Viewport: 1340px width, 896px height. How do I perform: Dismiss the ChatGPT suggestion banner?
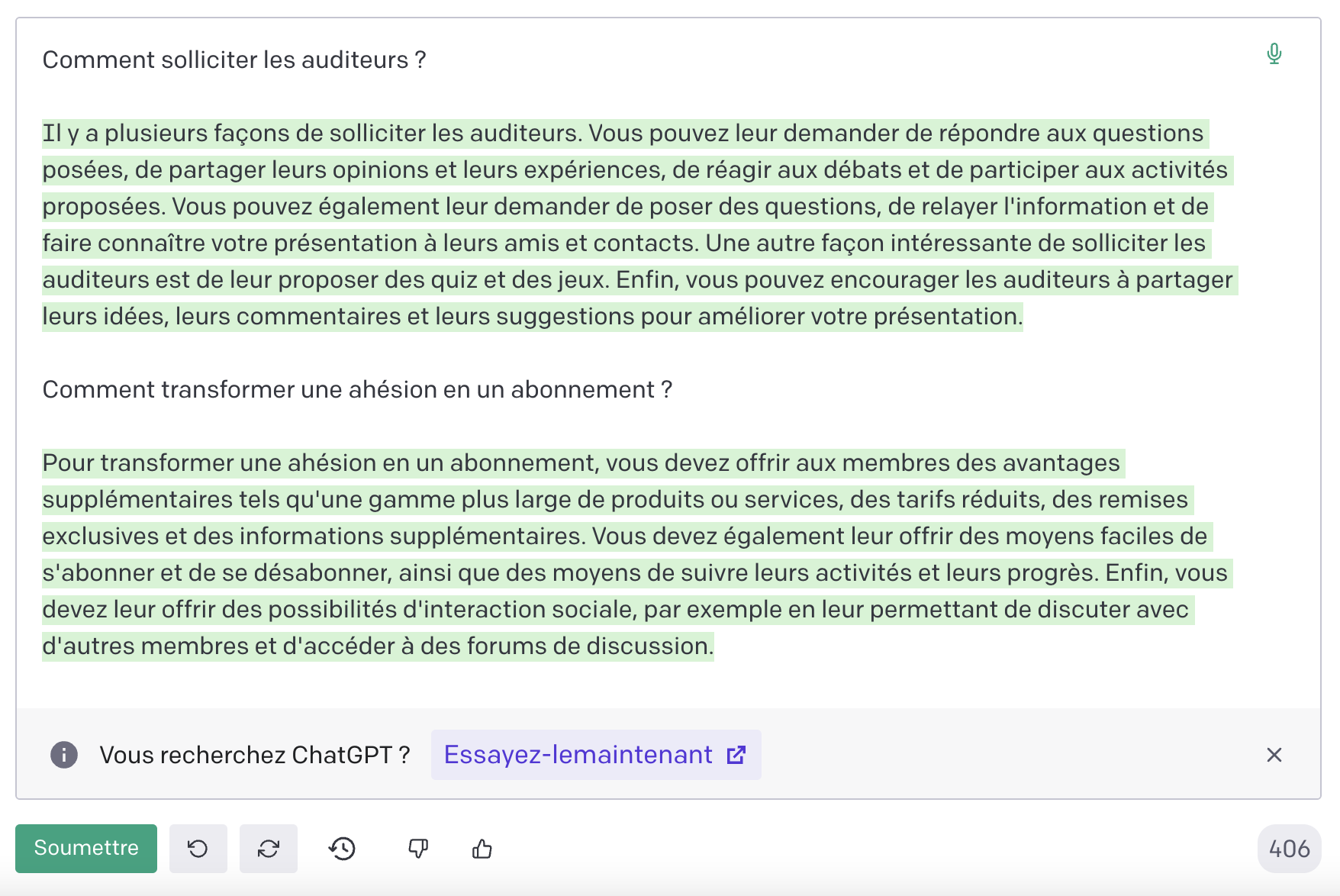[1274, 755]
